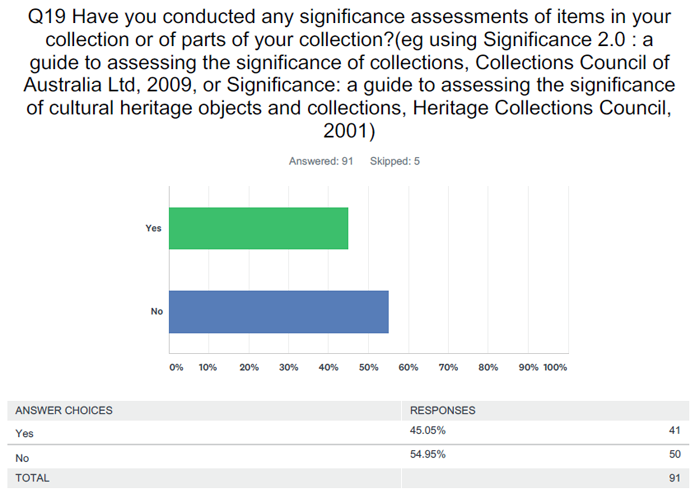Select the Yes axis label
This screenshot has width=700, height=498.
[153, 228]
